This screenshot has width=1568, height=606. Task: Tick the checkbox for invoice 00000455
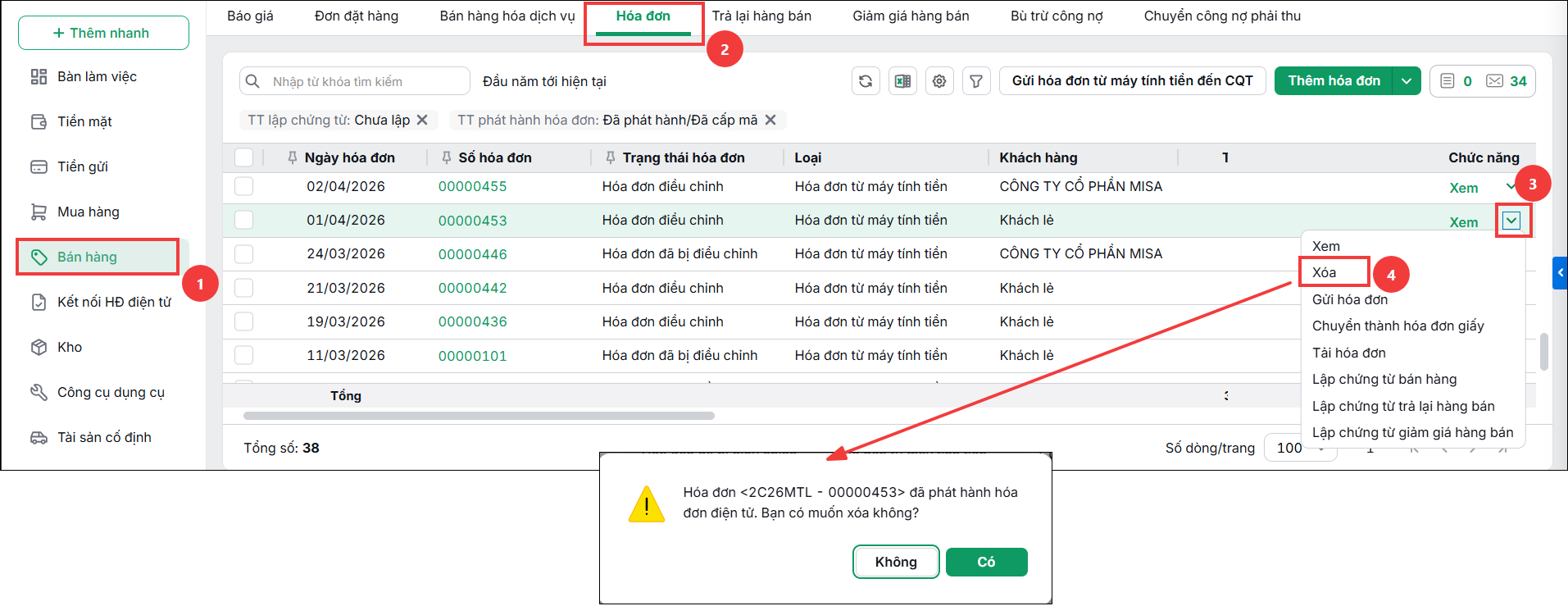point(243,186)
